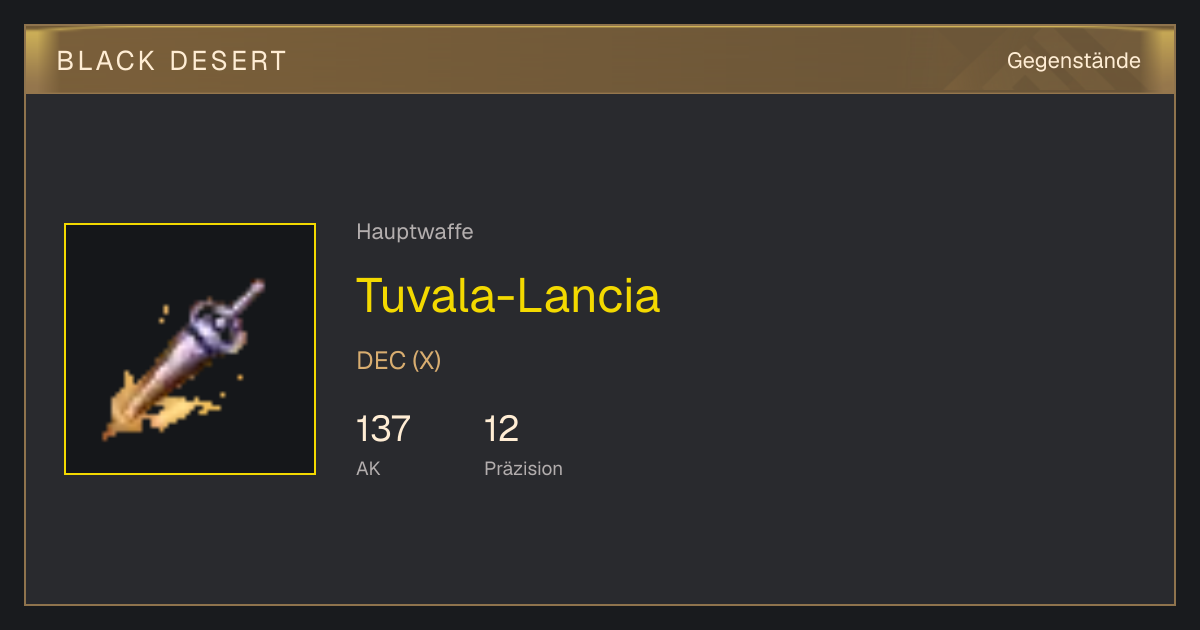The image size is (1200, 630).
Task: Click the Tuvala-Lancia weapon icon
Action: (x=190, y=349)
